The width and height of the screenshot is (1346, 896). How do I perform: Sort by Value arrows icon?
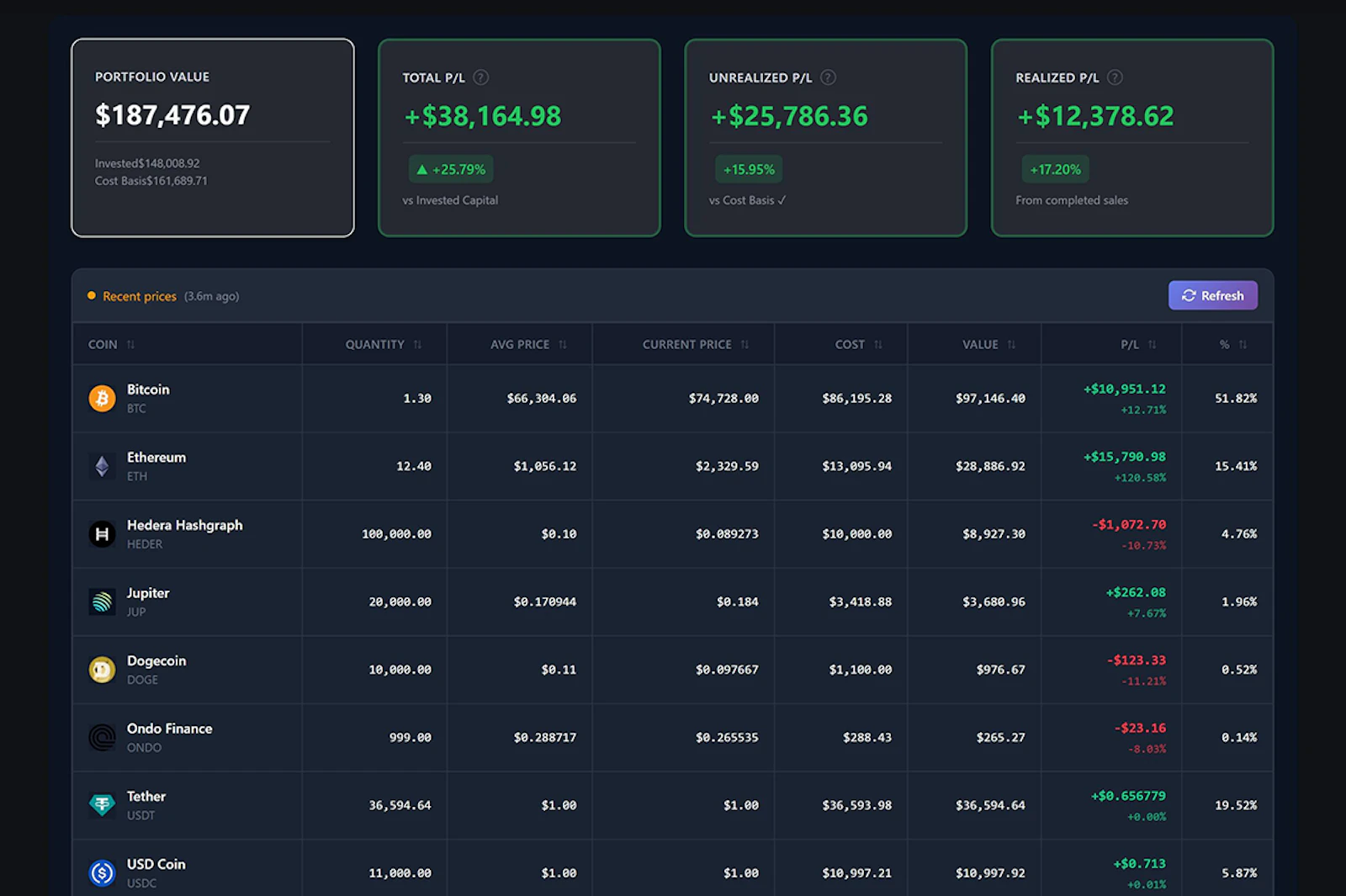tap(1011, 344)
